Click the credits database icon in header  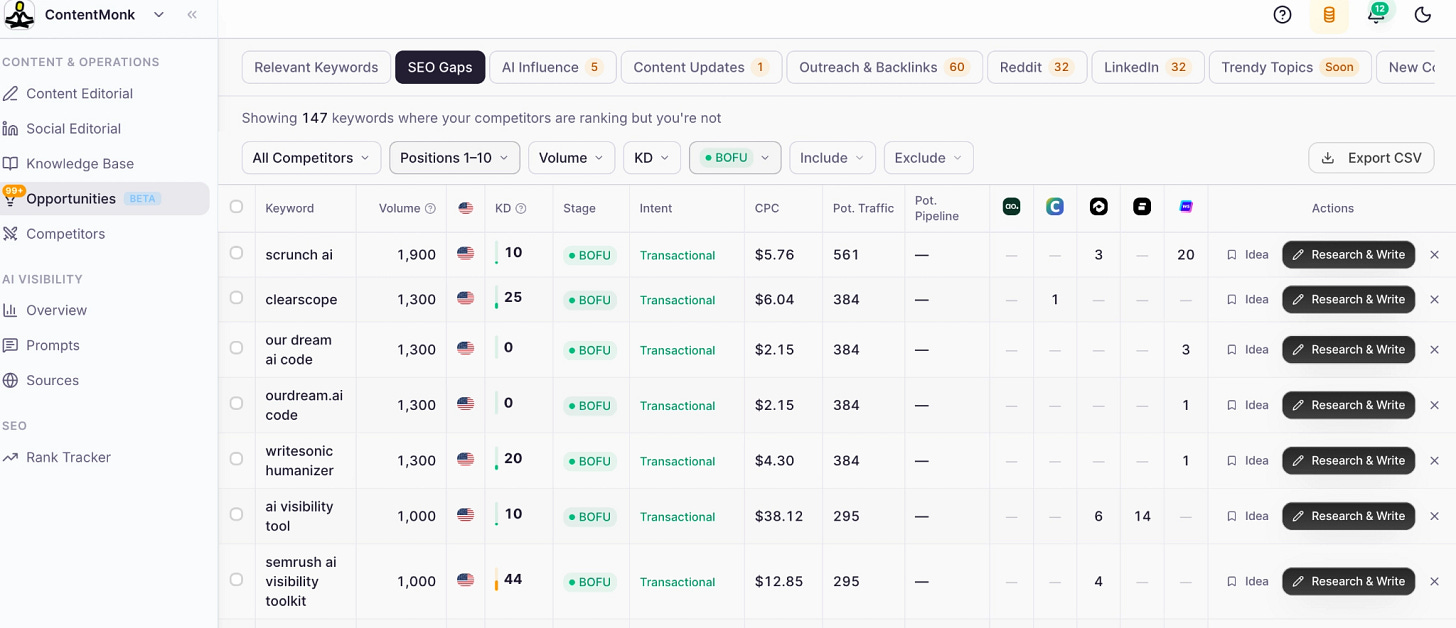coord(1329,15)
